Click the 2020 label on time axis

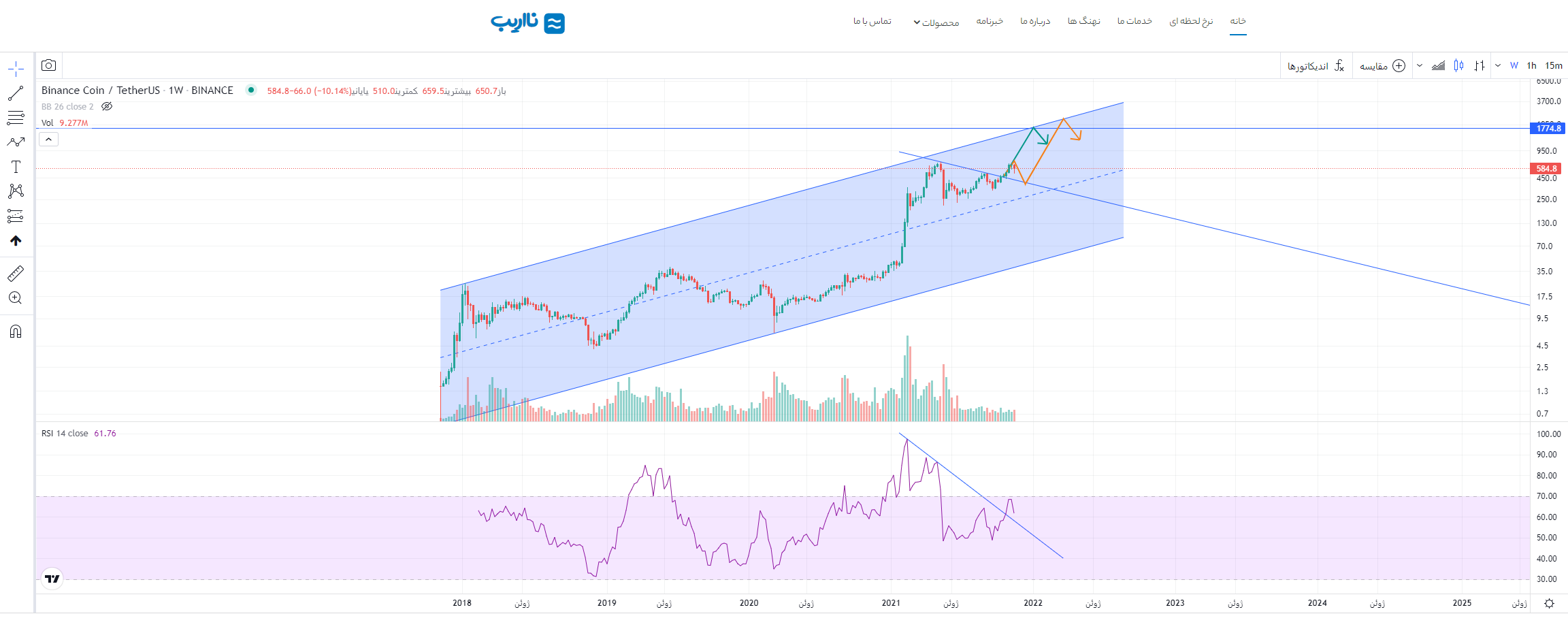click(x=749, y=602)
